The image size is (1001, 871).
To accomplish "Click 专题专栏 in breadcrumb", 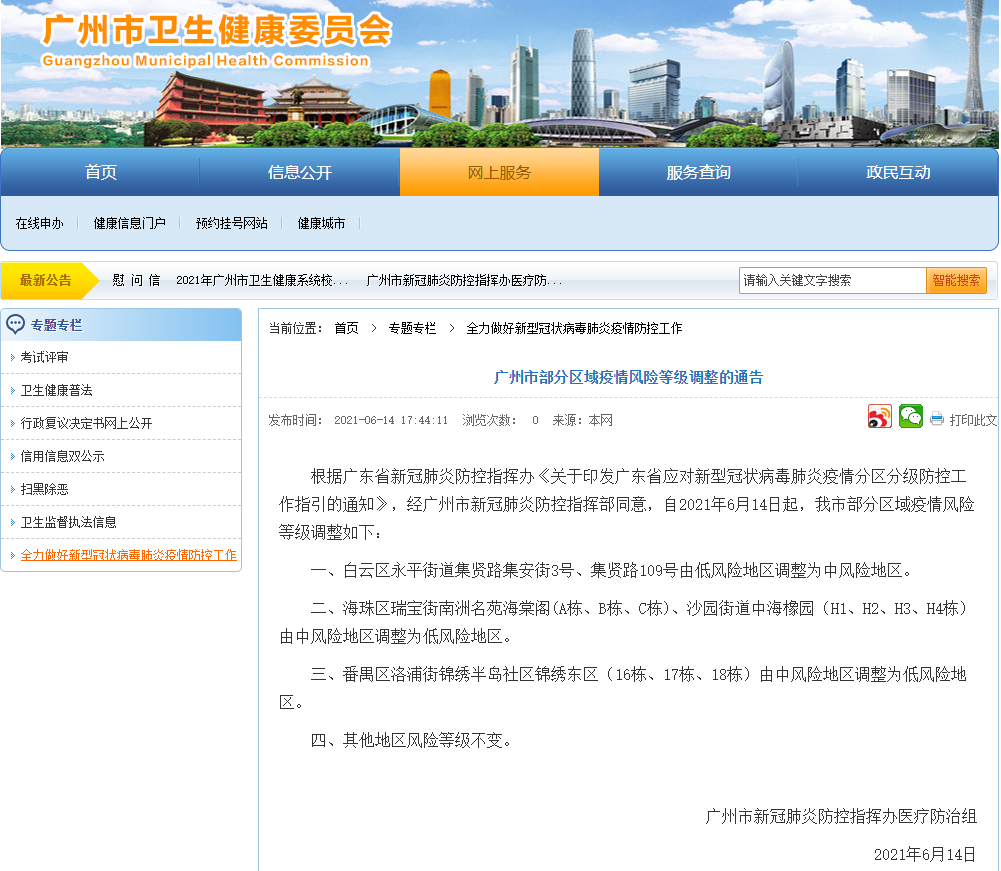I will (x=412, y=328).
